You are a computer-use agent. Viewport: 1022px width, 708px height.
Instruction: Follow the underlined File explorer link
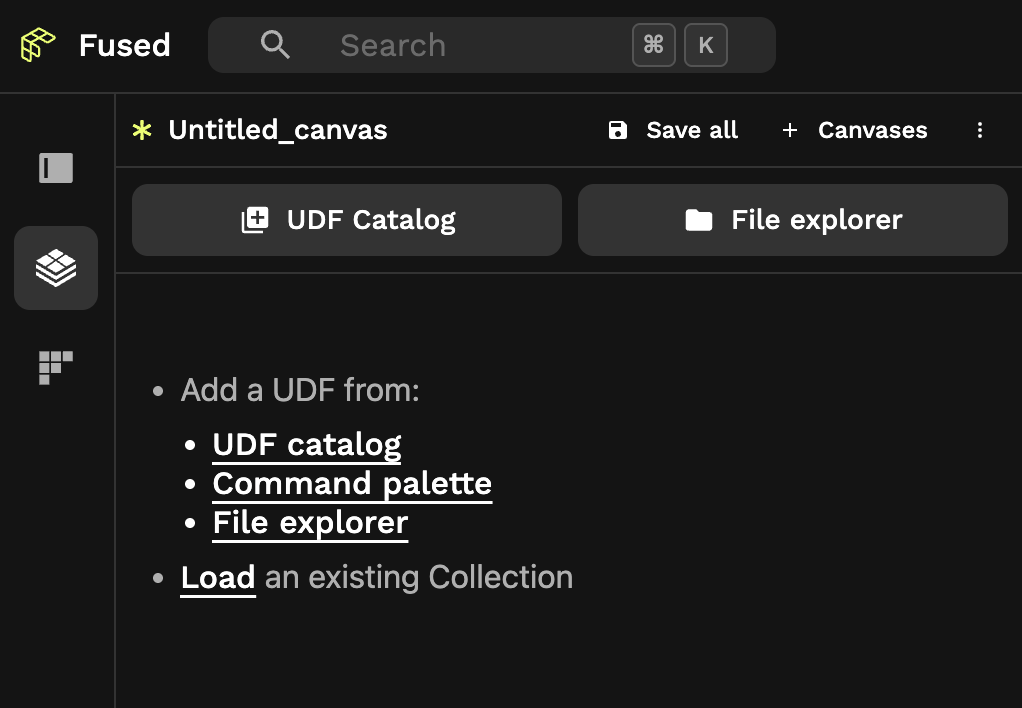[310, 523]
